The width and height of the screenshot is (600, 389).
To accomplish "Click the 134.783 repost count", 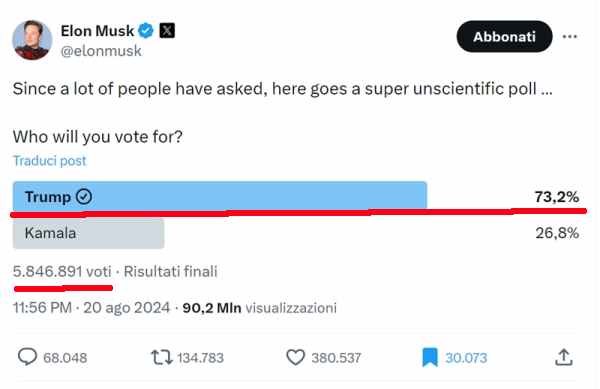I will [201, 358].
